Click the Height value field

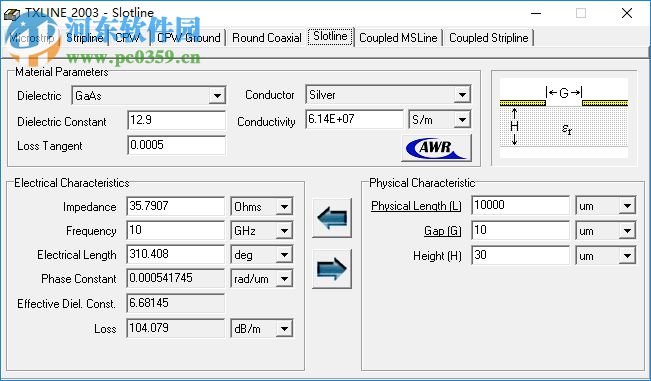pos(520,255)
